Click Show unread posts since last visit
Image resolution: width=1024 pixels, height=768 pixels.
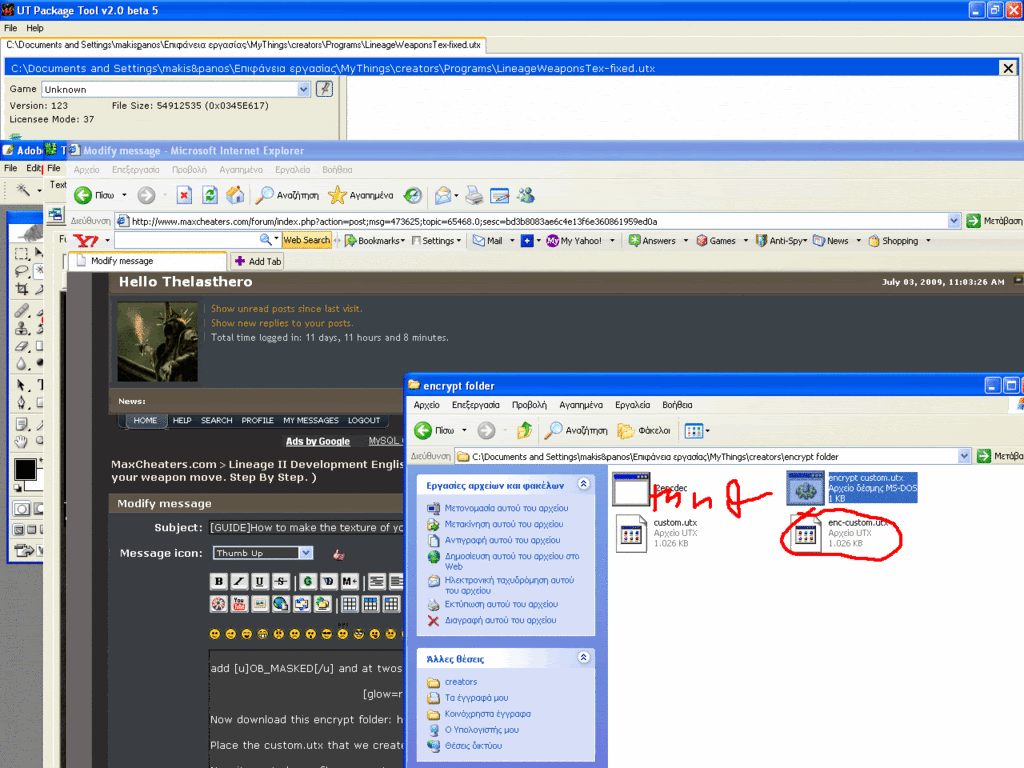286,309
